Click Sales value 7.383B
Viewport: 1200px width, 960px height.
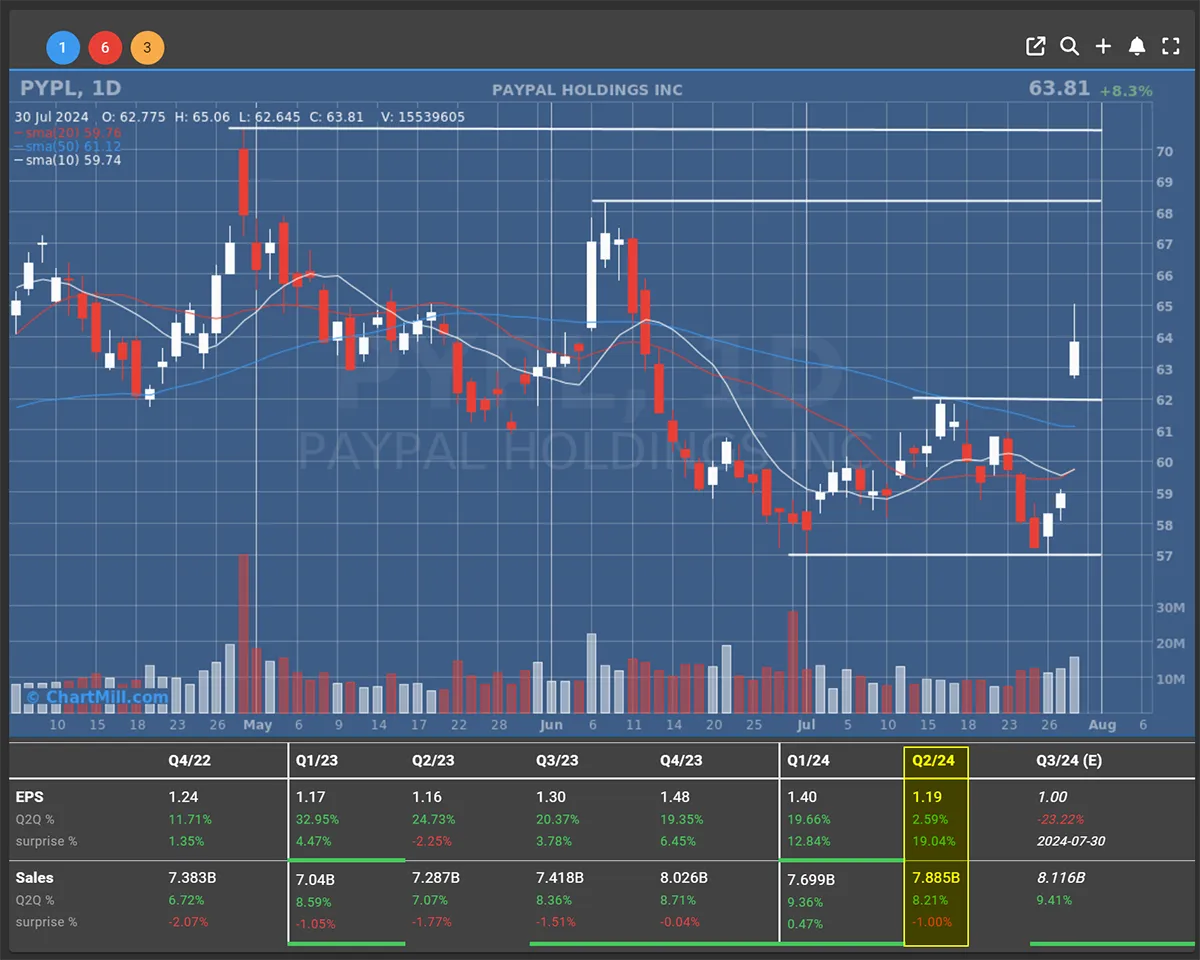point(194,877)
